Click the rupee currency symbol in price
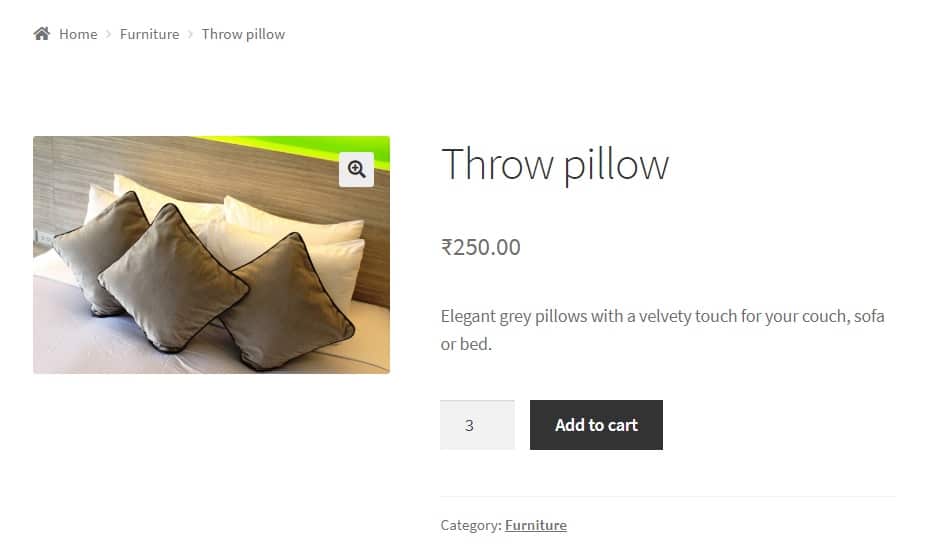The image size is (930, 551). pyautogui.click(x=447, y=247)
